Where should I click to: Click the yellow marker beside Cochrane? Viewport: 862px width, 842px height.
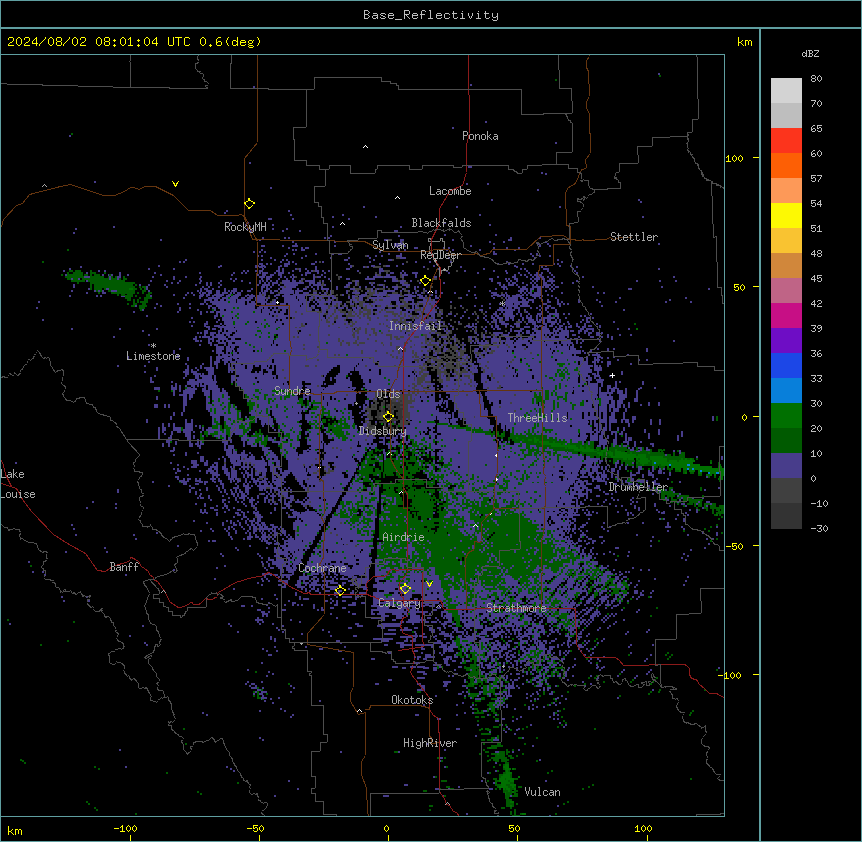[x=340, y=591]
